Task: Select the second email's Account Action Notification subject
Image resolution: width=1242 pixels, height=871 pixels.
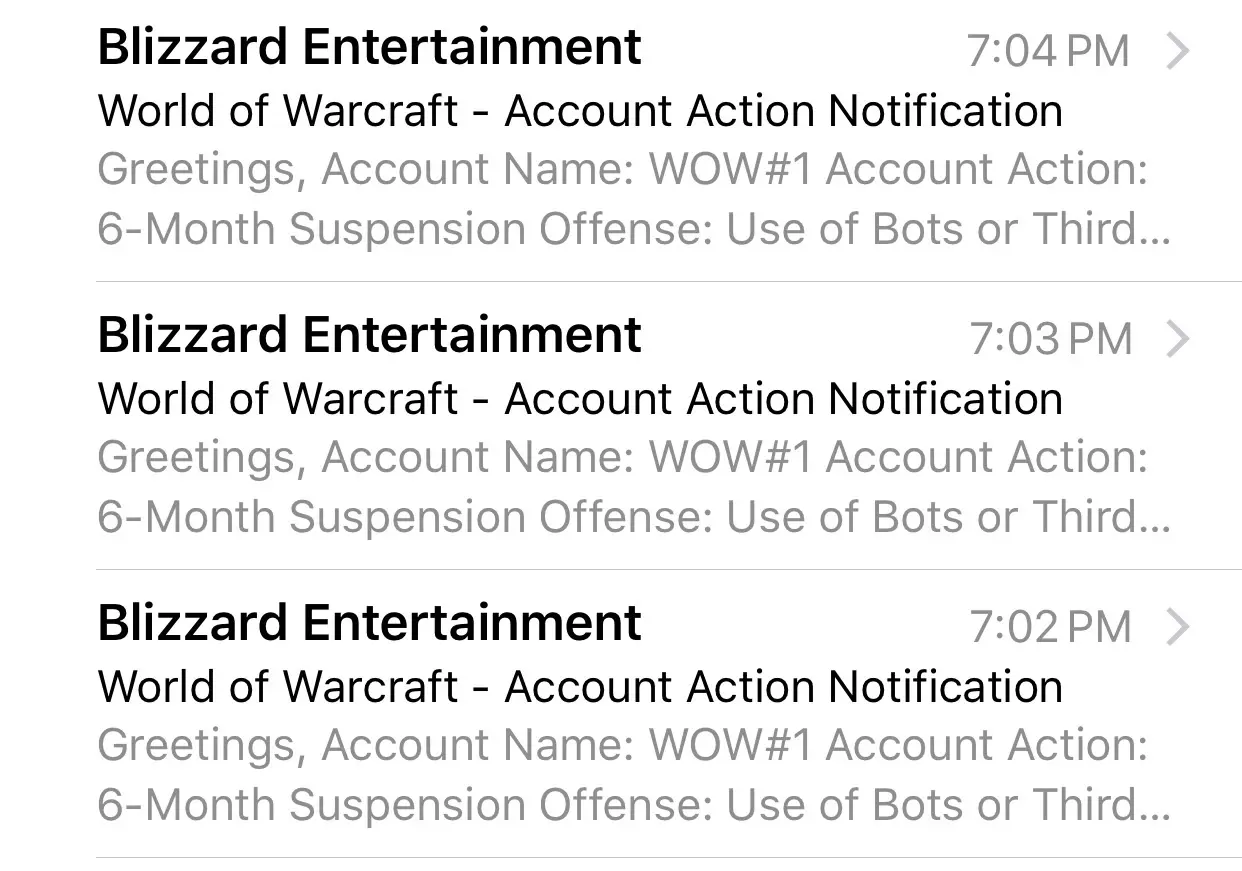Action: [580, 398]
